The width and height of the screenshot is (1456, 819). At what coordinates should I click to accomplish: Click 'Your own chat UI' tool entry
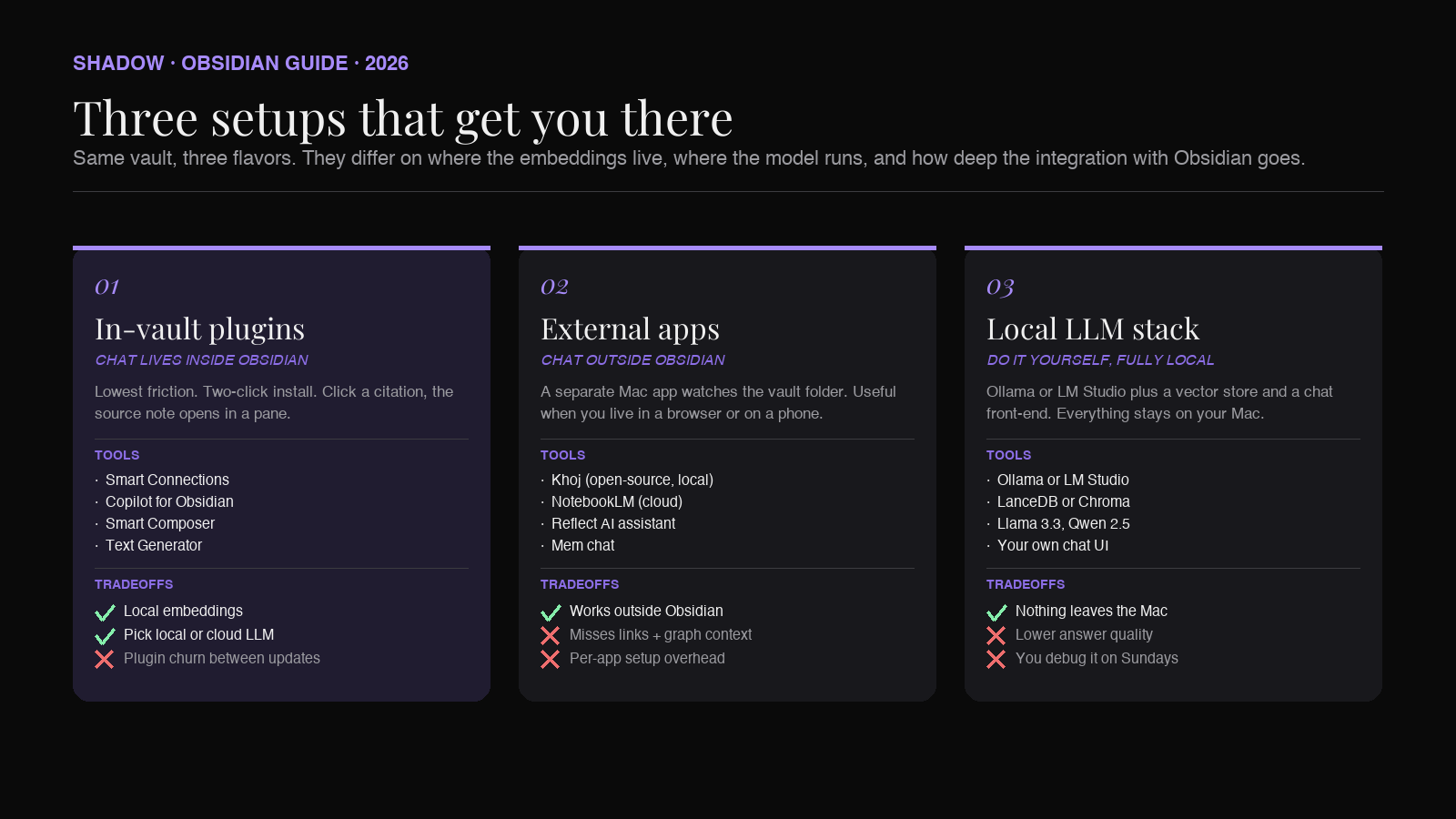click(1053, 545)
